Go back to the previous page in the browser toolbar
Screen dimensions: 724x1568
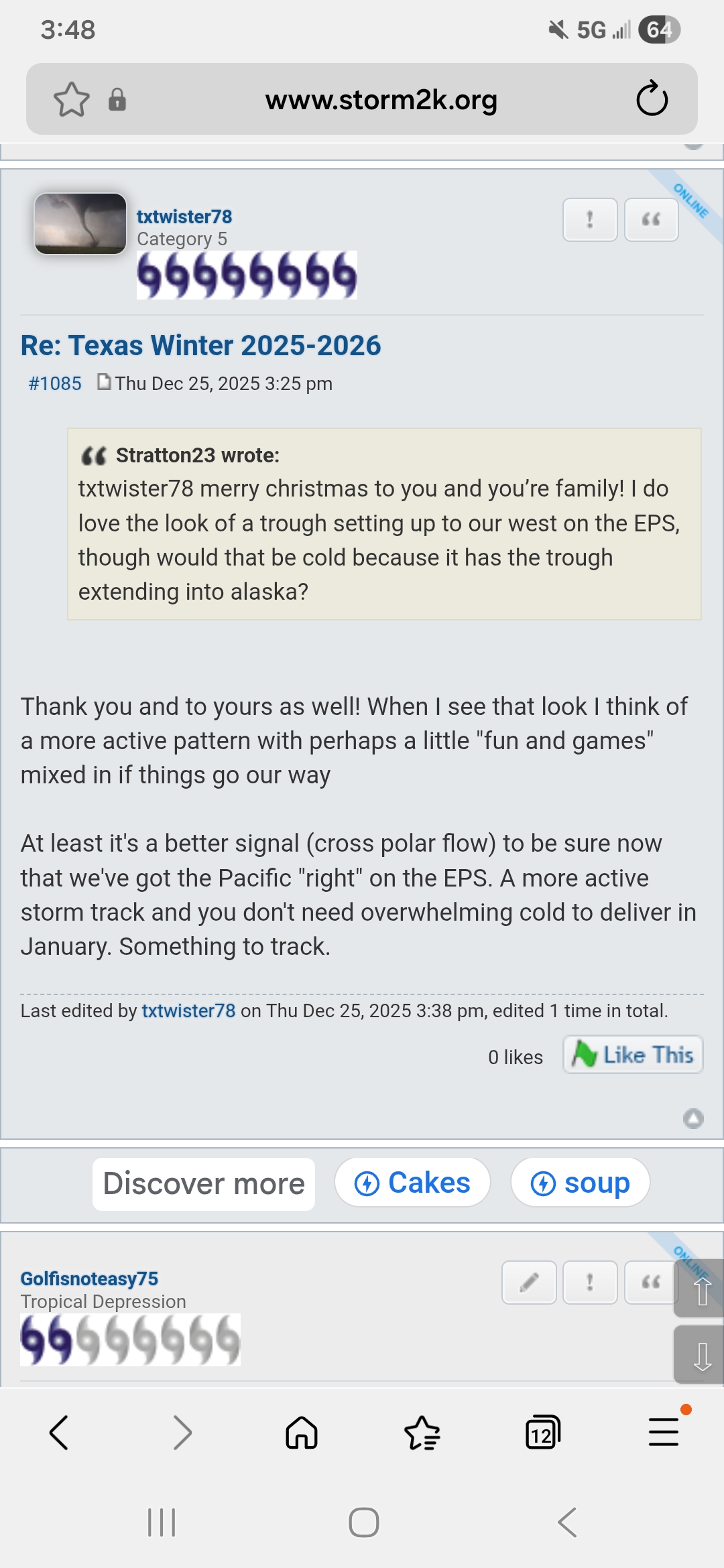coord(59,1433)
